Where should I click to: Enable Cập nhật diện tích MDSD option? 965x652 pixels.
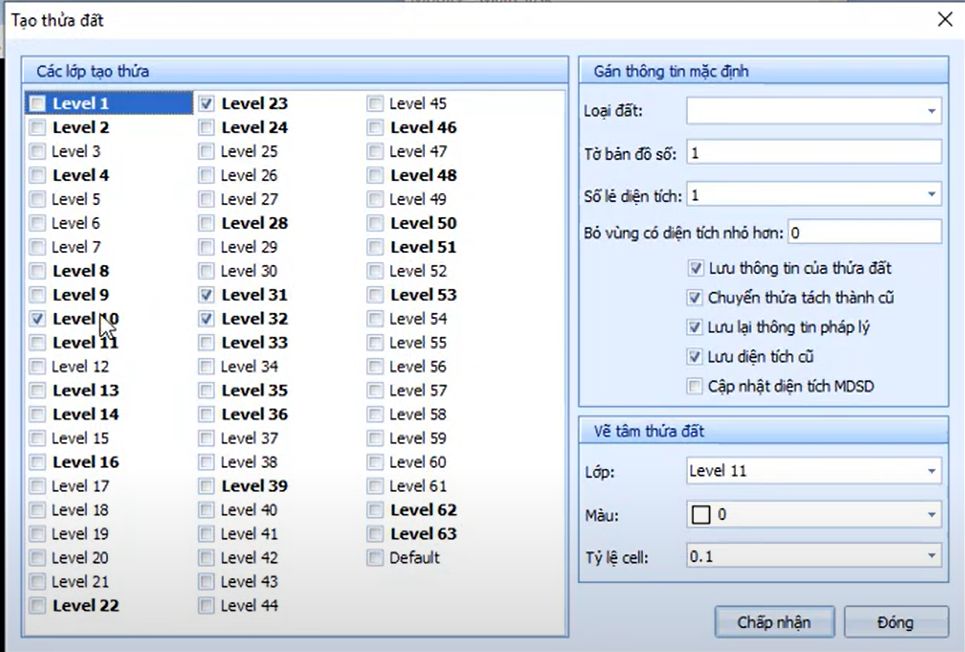(695, 386)
